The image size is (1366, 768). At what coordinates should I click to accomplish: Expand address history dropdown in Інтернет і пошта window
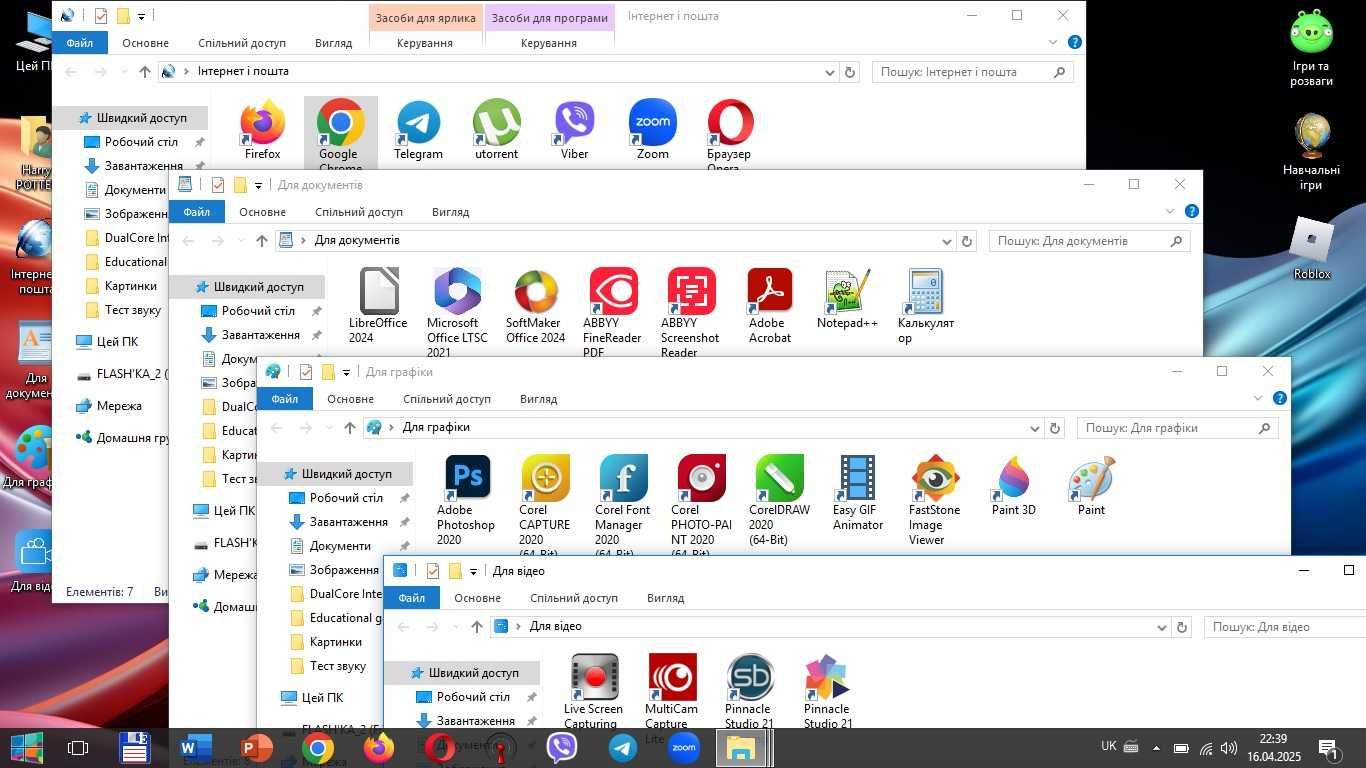(830, 72)
